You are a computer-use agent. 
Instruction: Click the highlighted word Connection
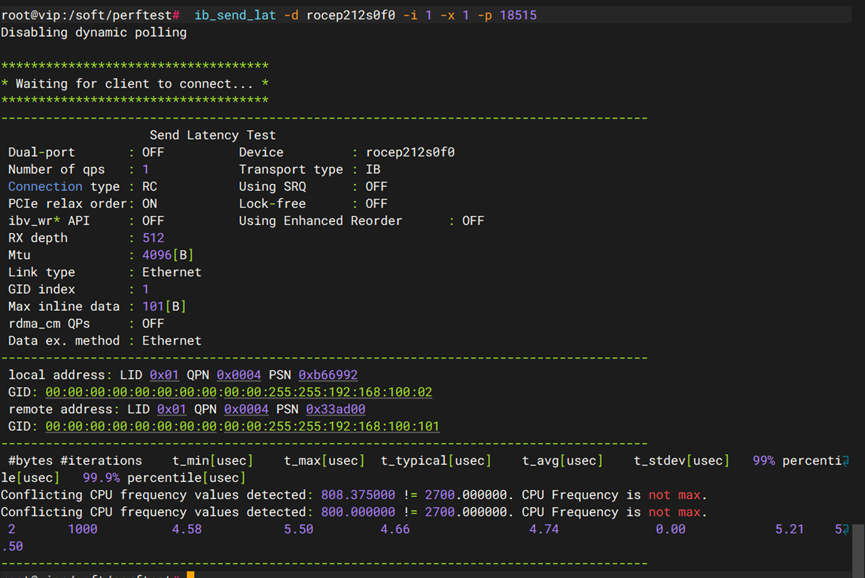[45, 186]
